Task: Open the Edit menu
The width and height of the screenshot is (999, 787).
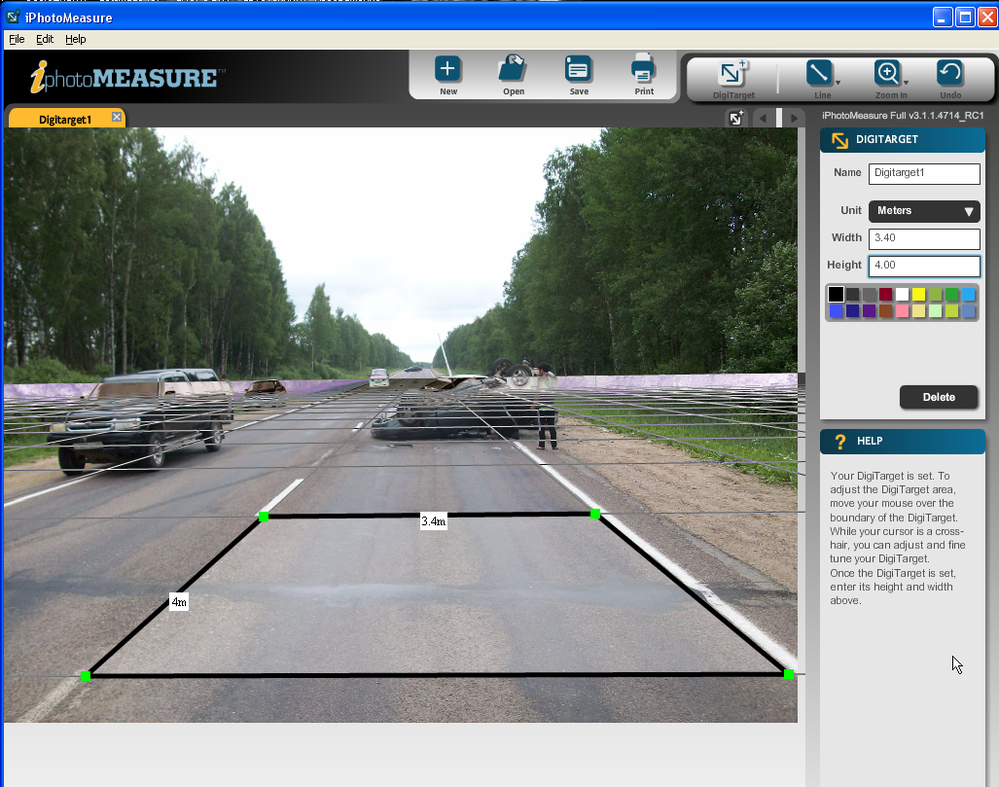Action: [x=45, y=39]
